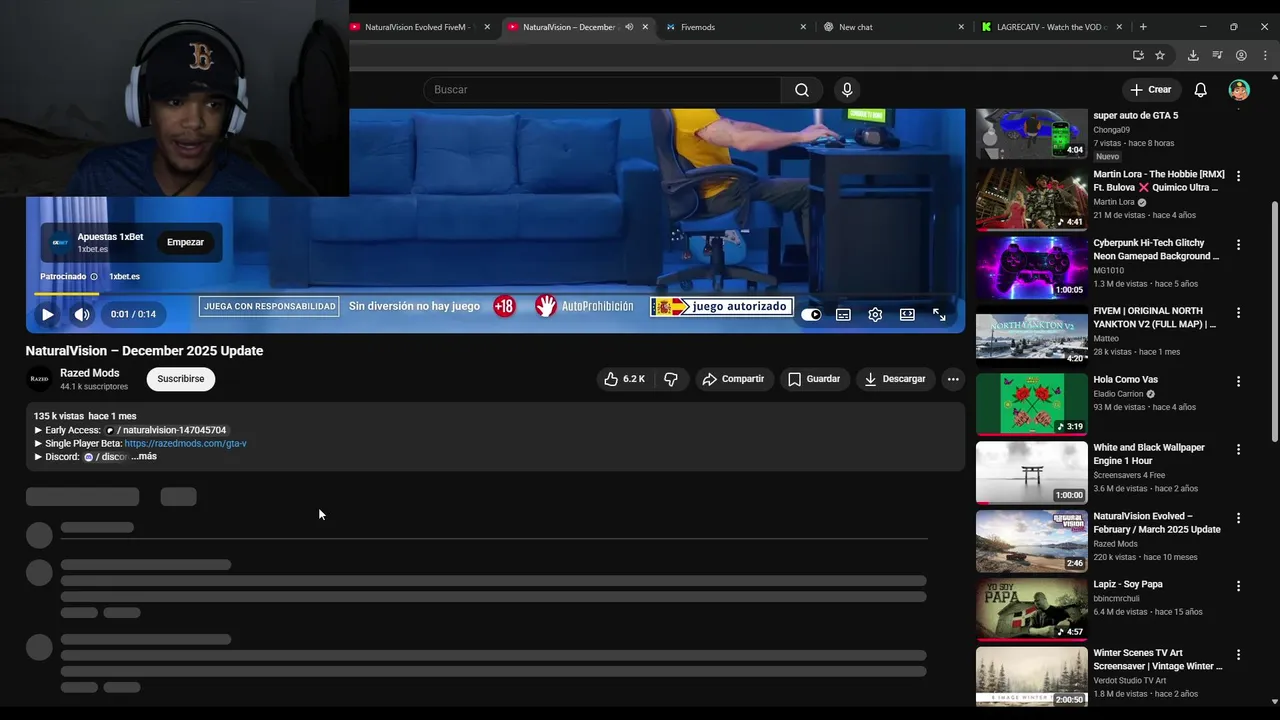
Task: Select the NaturalVision – December tab
Action: [568, 27]
